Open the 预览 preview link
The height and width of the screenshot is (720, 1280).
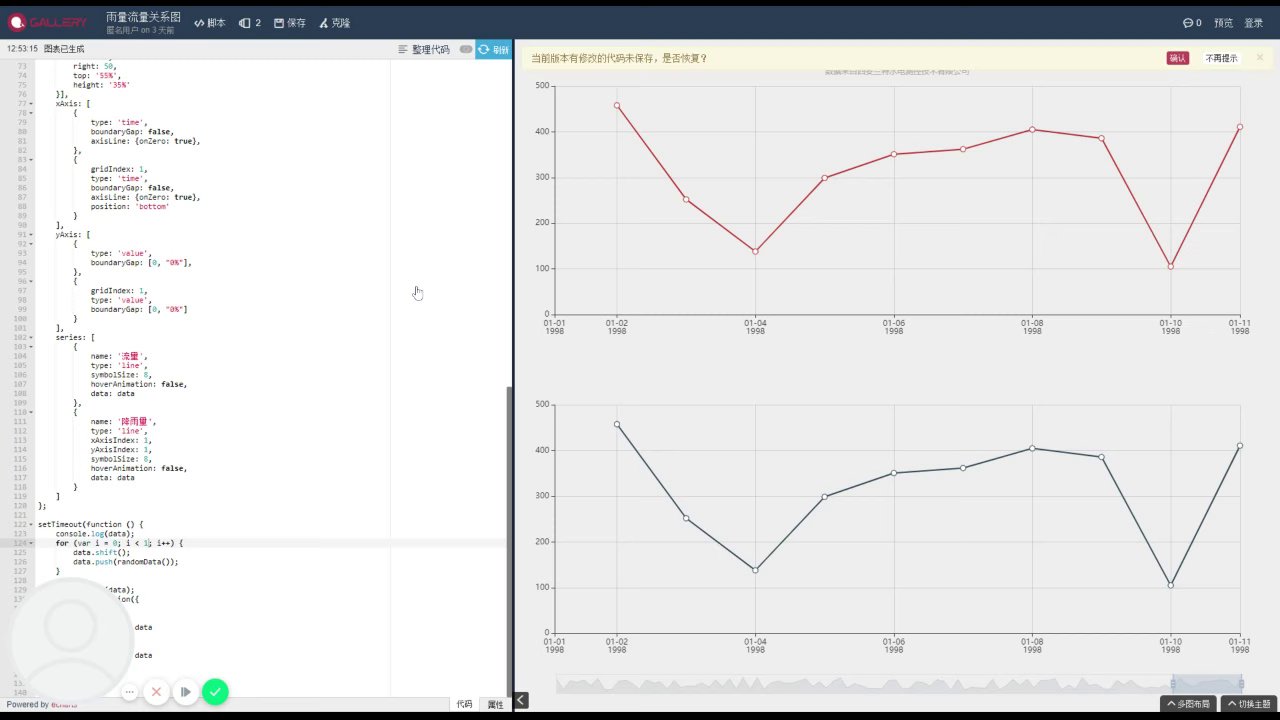click(1223, 22)
